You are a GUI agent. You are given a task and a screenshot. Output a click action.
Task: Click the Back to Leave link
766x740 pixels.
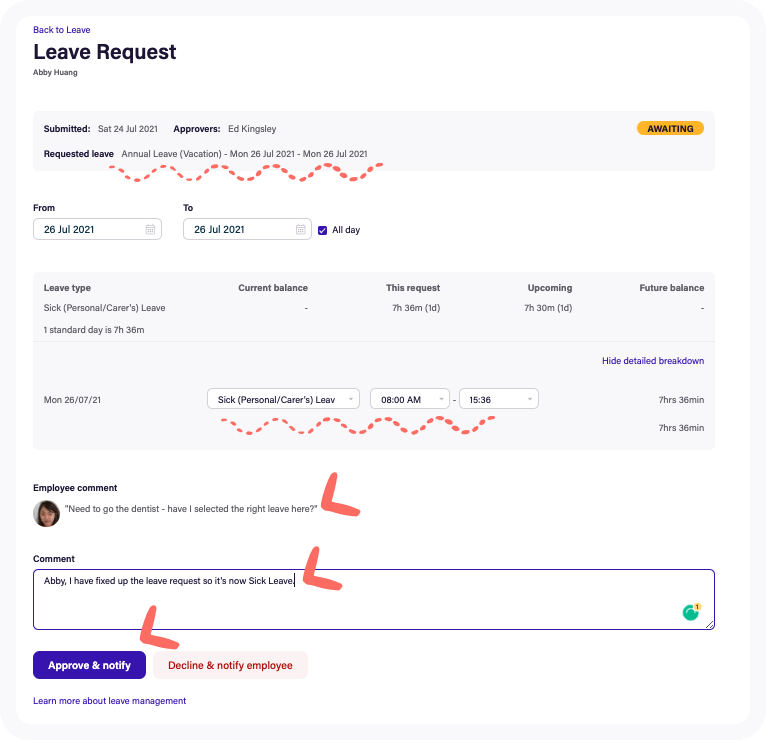pyautogui.click(x=62, y=30)
